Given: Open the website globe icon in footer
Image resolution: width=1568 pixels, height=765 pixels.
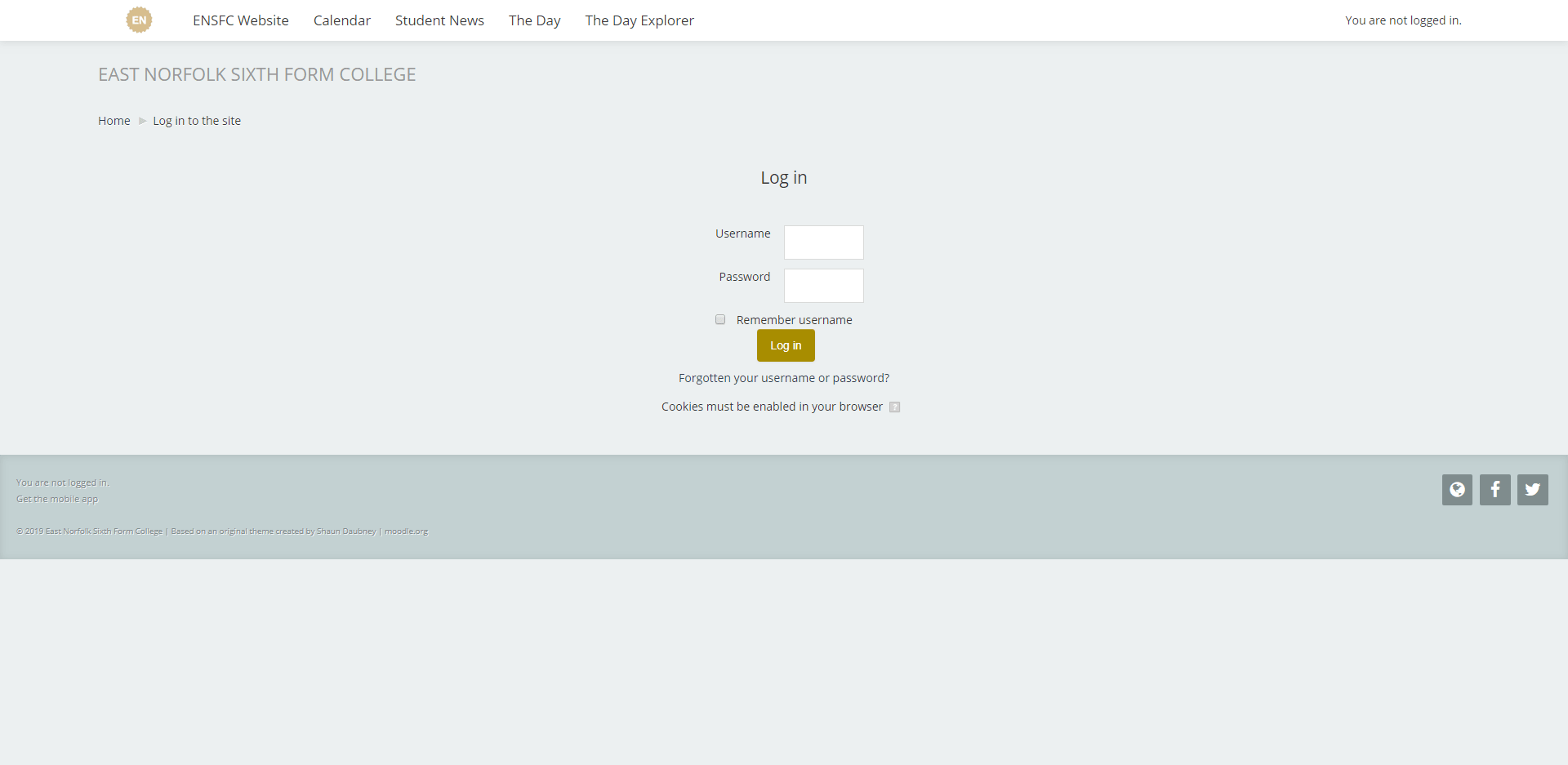Looking at the screenshot, I should click(1457, 490).
